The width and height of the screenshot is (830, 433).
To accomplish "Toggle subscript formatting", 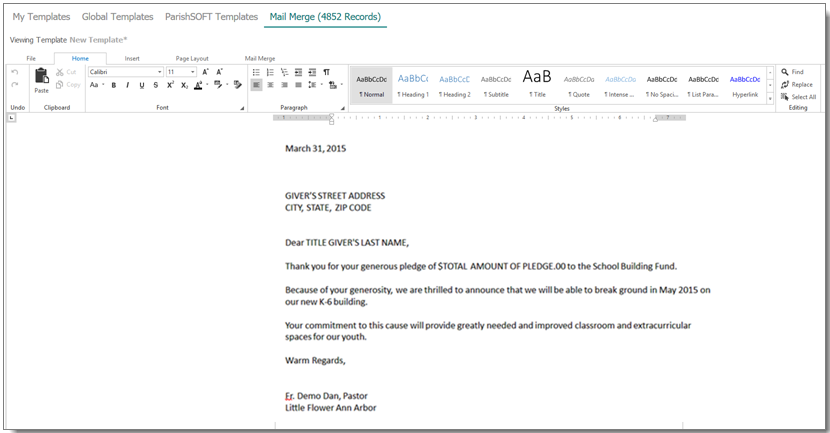I will 184,85.
